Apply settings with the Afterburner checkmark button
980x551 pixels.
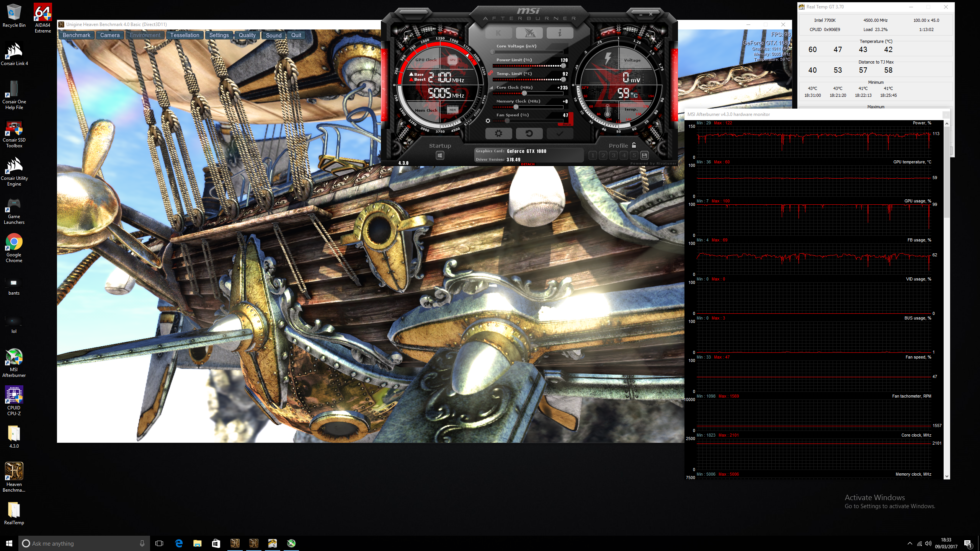[559, 133]
